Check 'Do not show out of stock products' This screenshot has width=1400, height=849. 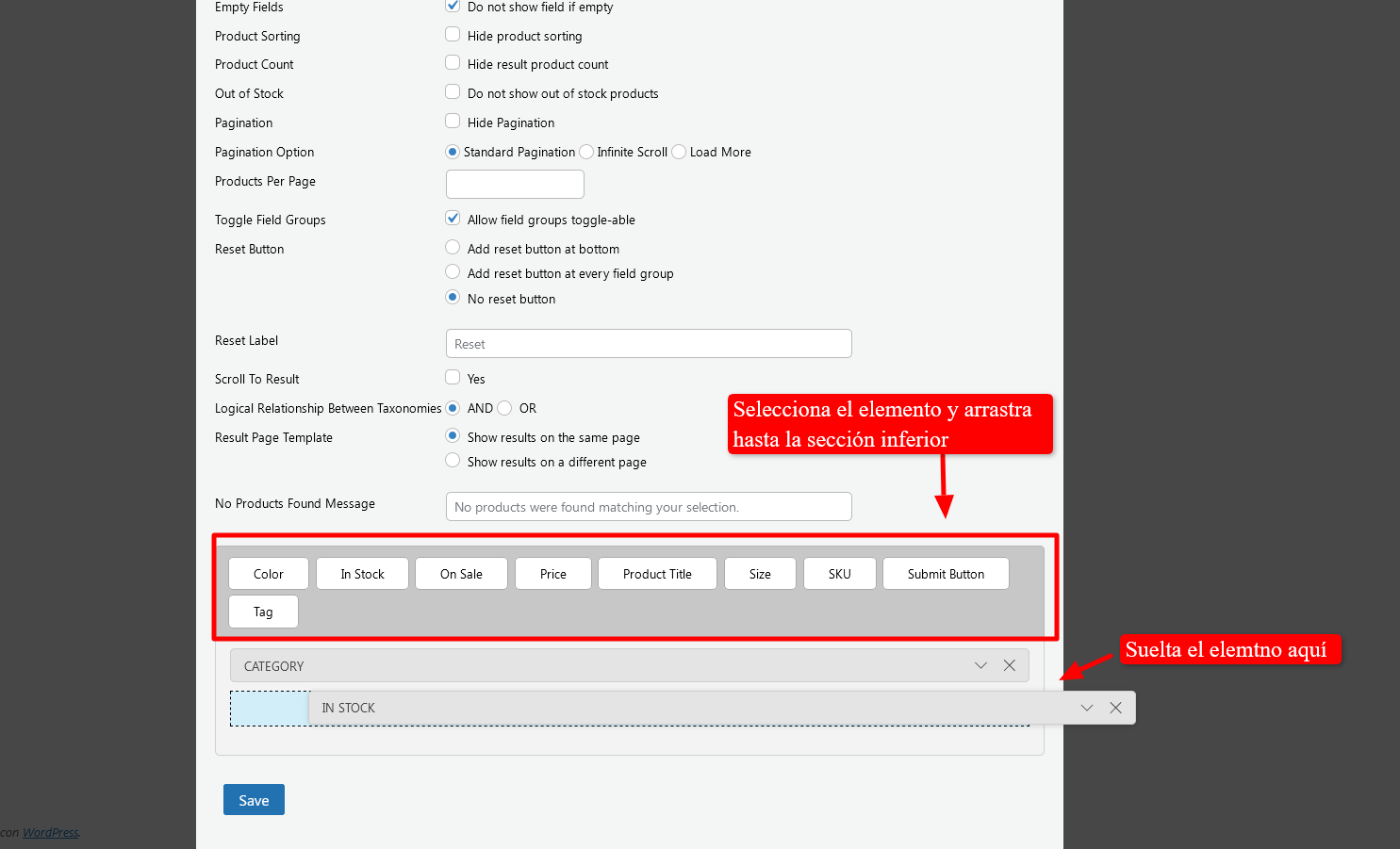[x=453, y=91]
